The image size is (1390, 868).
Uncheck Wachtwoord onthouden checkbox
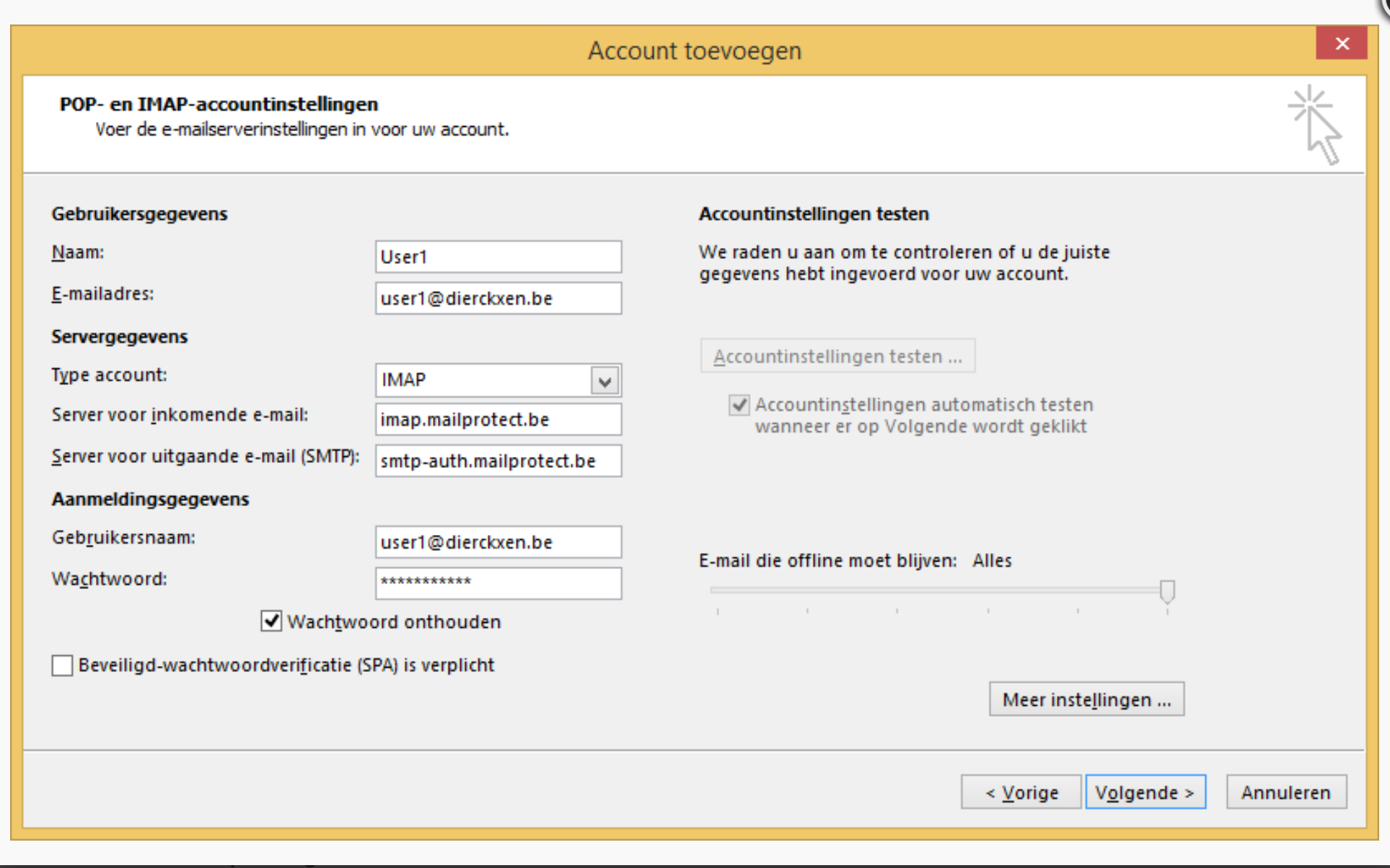(x=270, y=621)
